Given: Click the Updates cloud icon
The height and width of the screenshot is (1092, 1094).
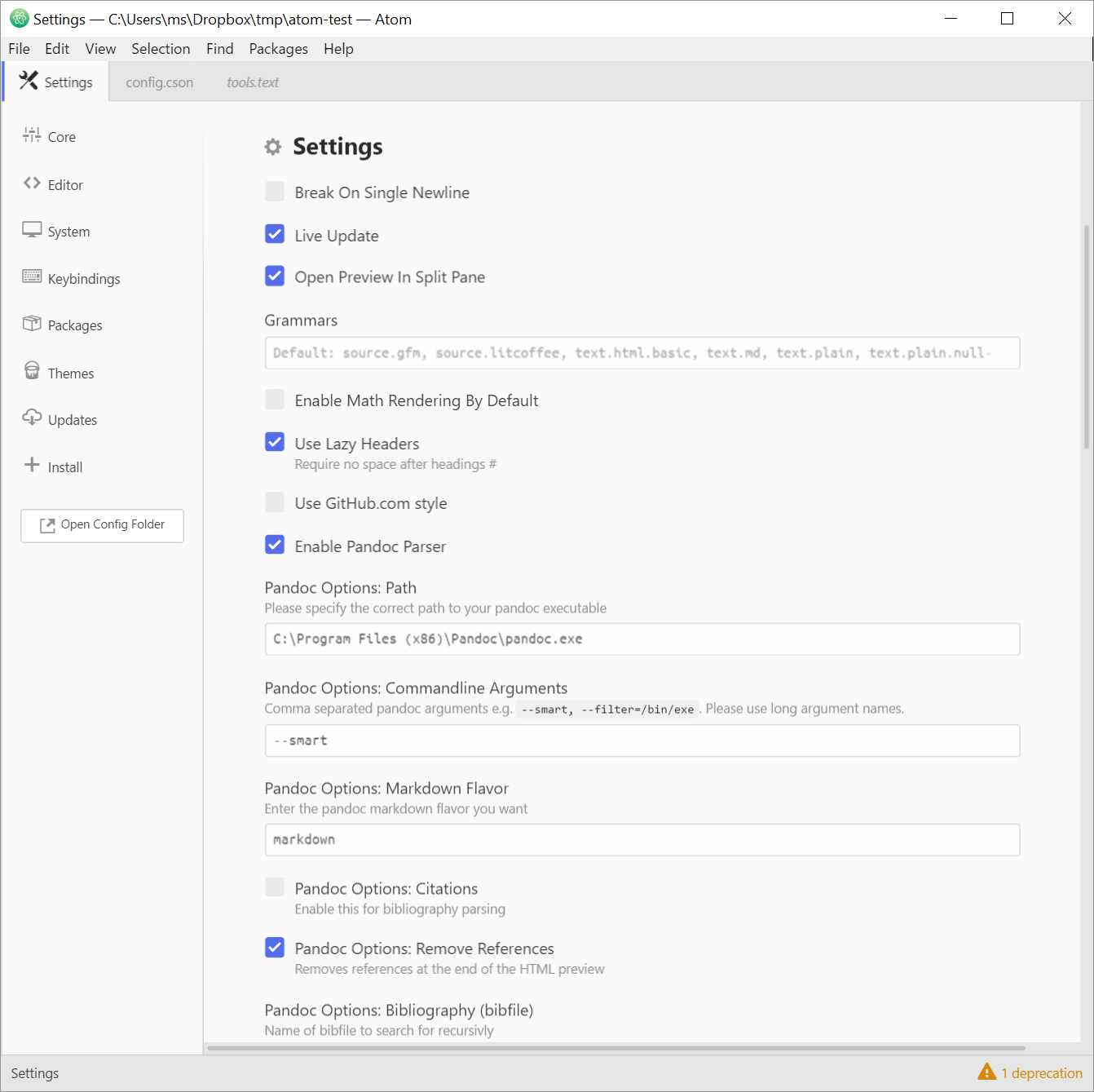Looking at the screenshot, I should pos(32,419).
